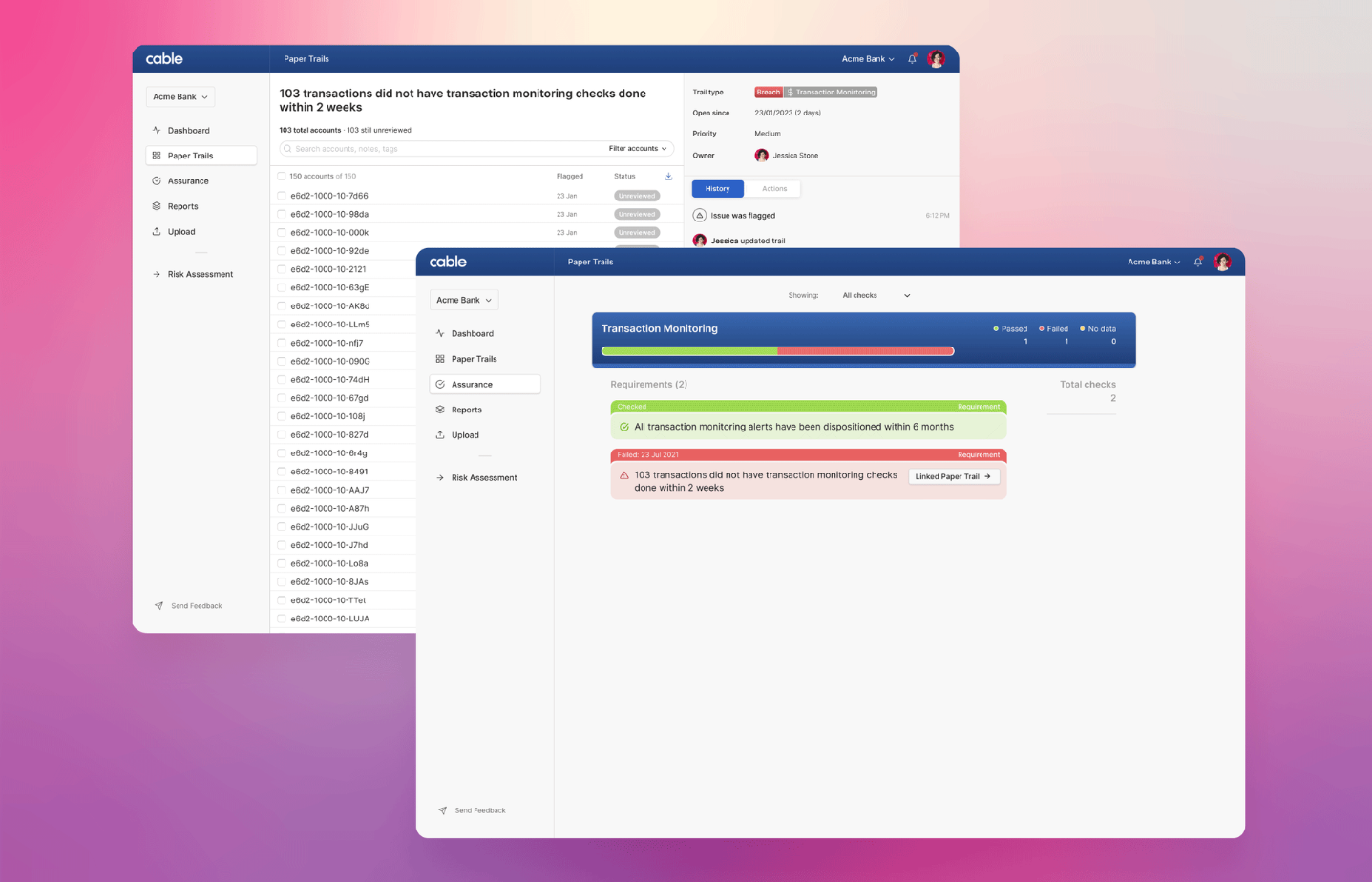Screen dimensions: 1372x882
Task: Click notification bell in back window header
Action: tap(912, 59)
